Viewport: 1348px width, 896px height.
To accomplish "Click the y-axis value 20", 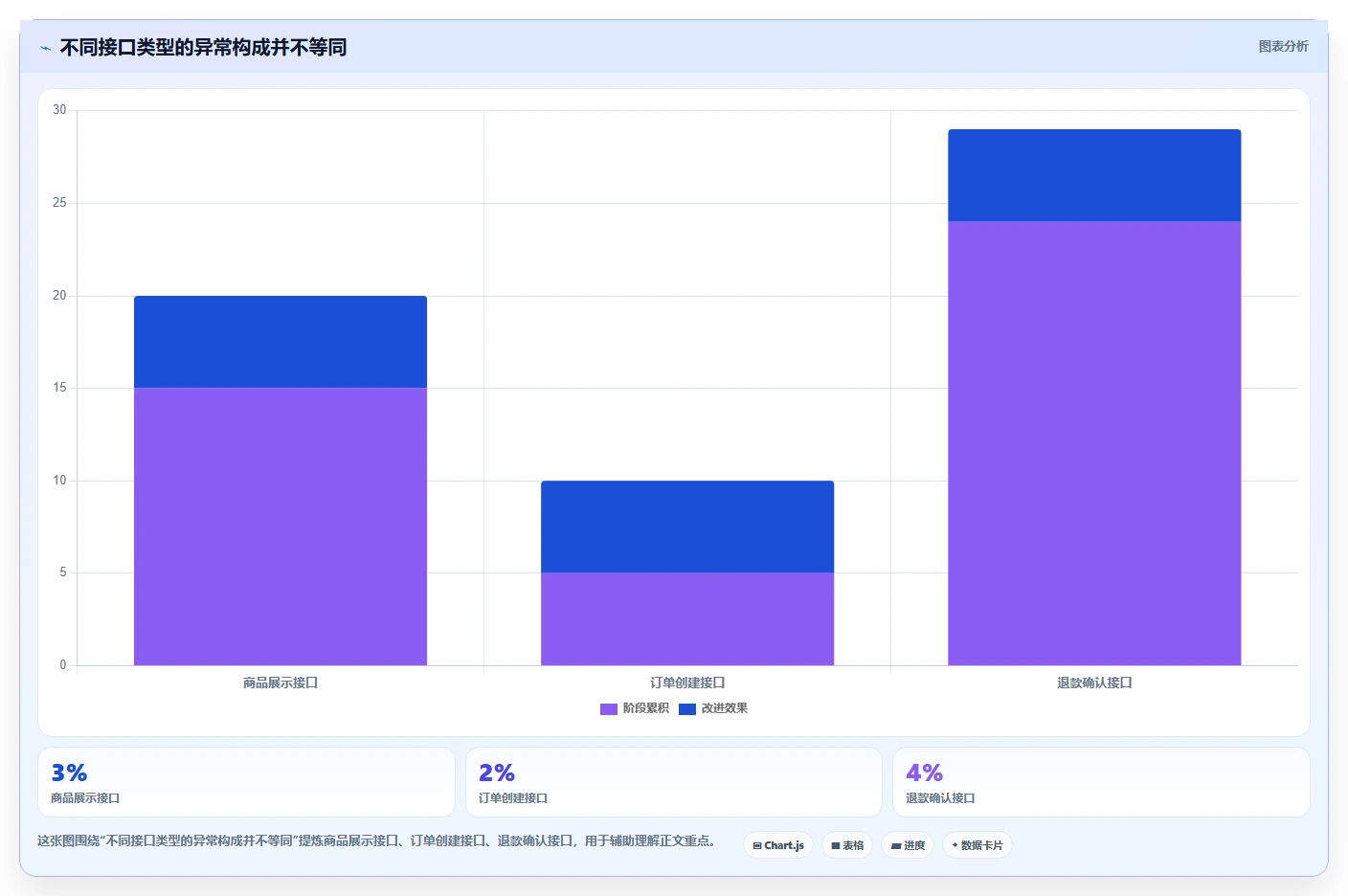I will pyautogui.click(x=59, y=296).
